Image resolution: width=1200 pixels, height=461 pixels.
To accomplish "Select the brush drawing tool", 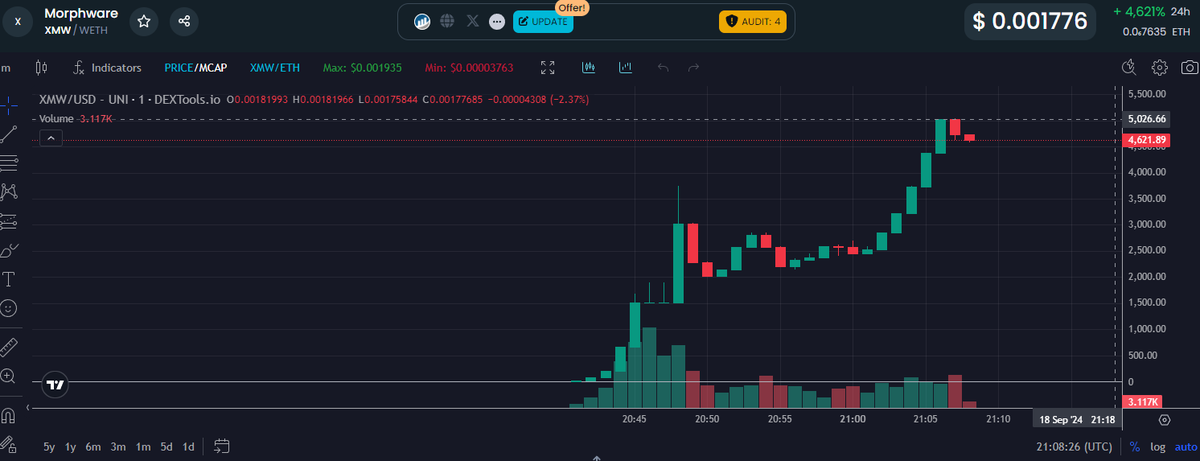I will (x=9, y=250).
